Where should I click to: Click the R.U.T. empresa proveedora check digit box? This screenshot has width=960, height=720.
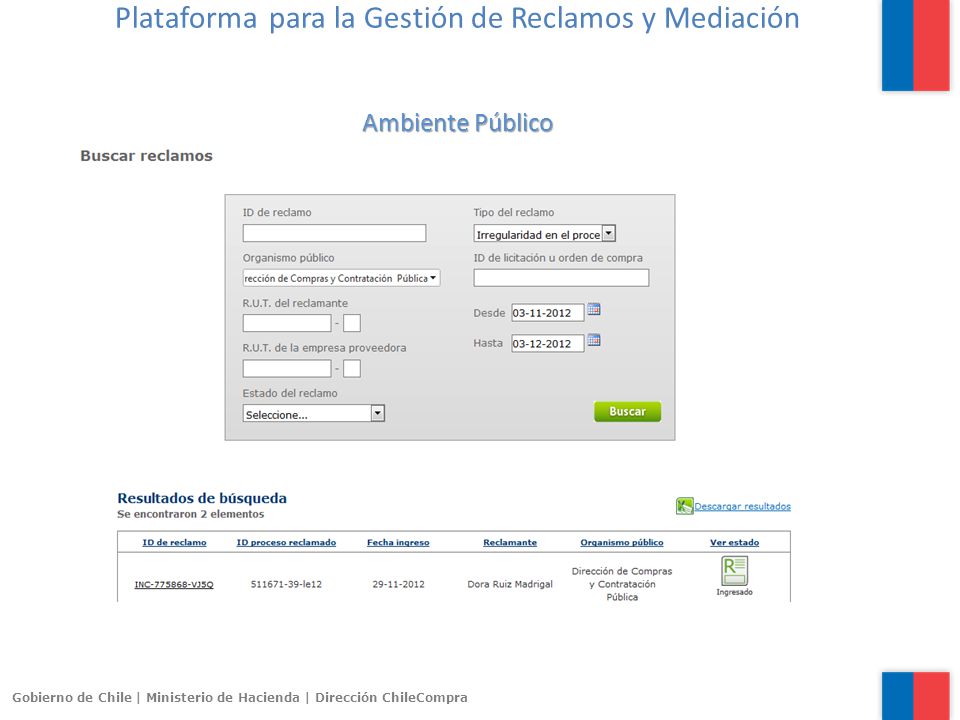352,369
